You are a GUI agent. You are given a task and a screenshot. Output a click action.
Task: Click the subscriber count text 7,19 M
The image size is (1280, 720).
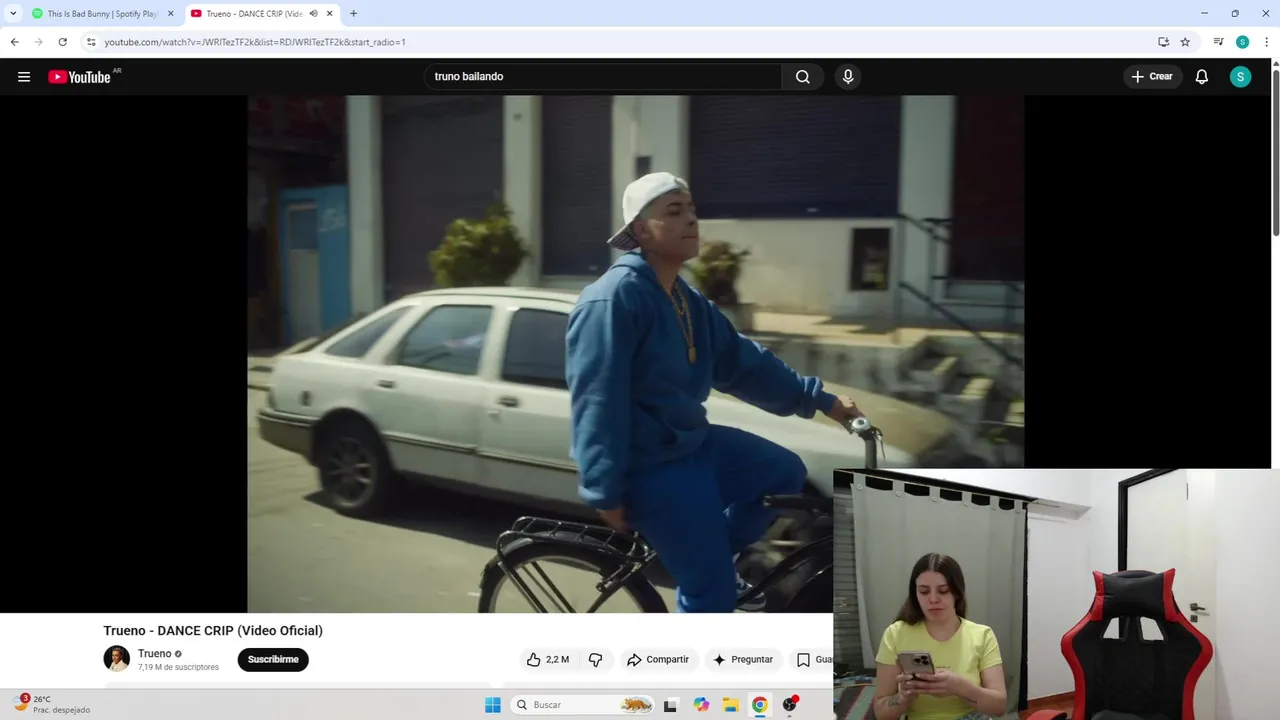[178, 667]
